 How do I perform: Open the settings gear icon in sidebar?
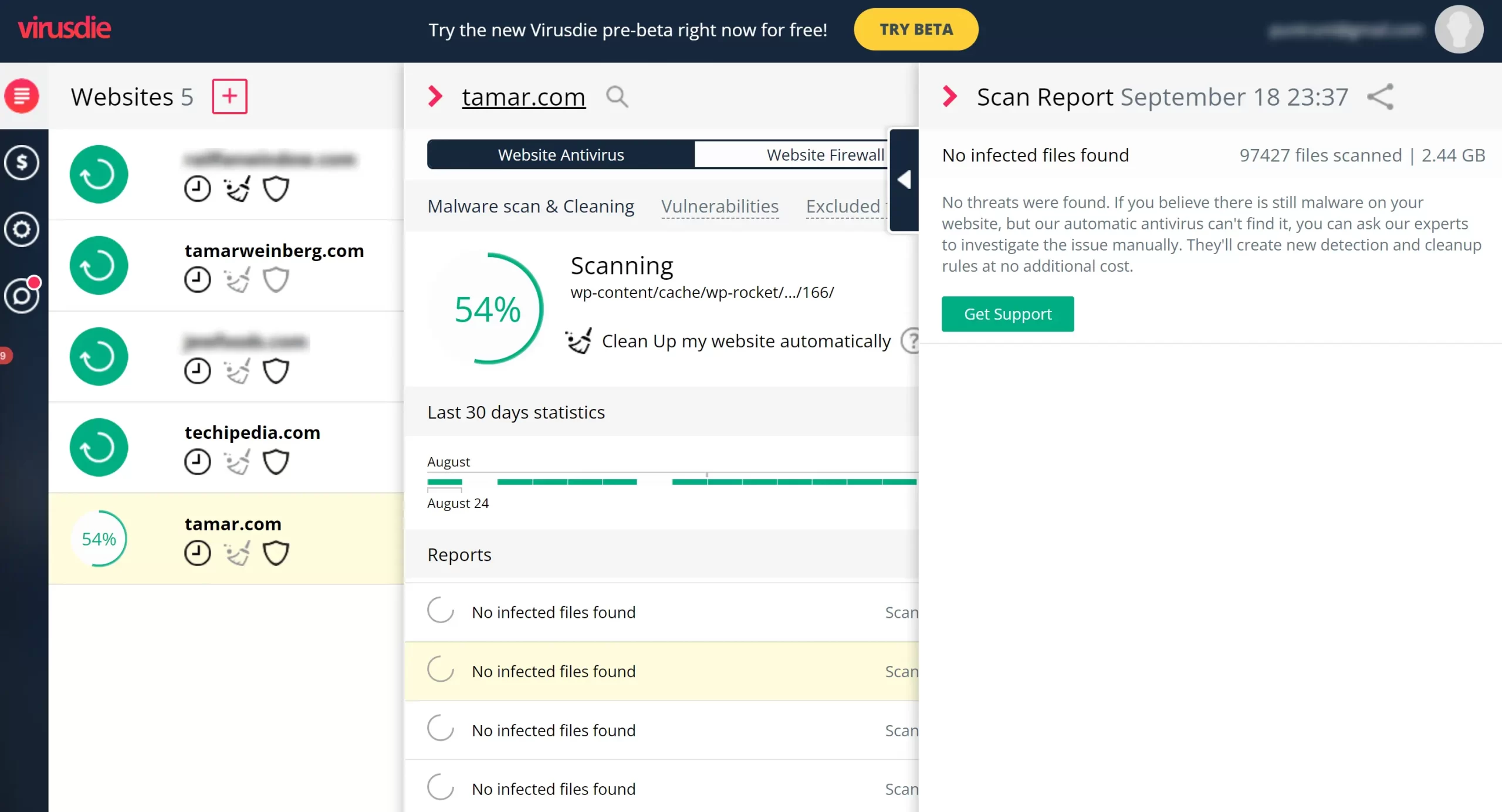pos(22,229)
